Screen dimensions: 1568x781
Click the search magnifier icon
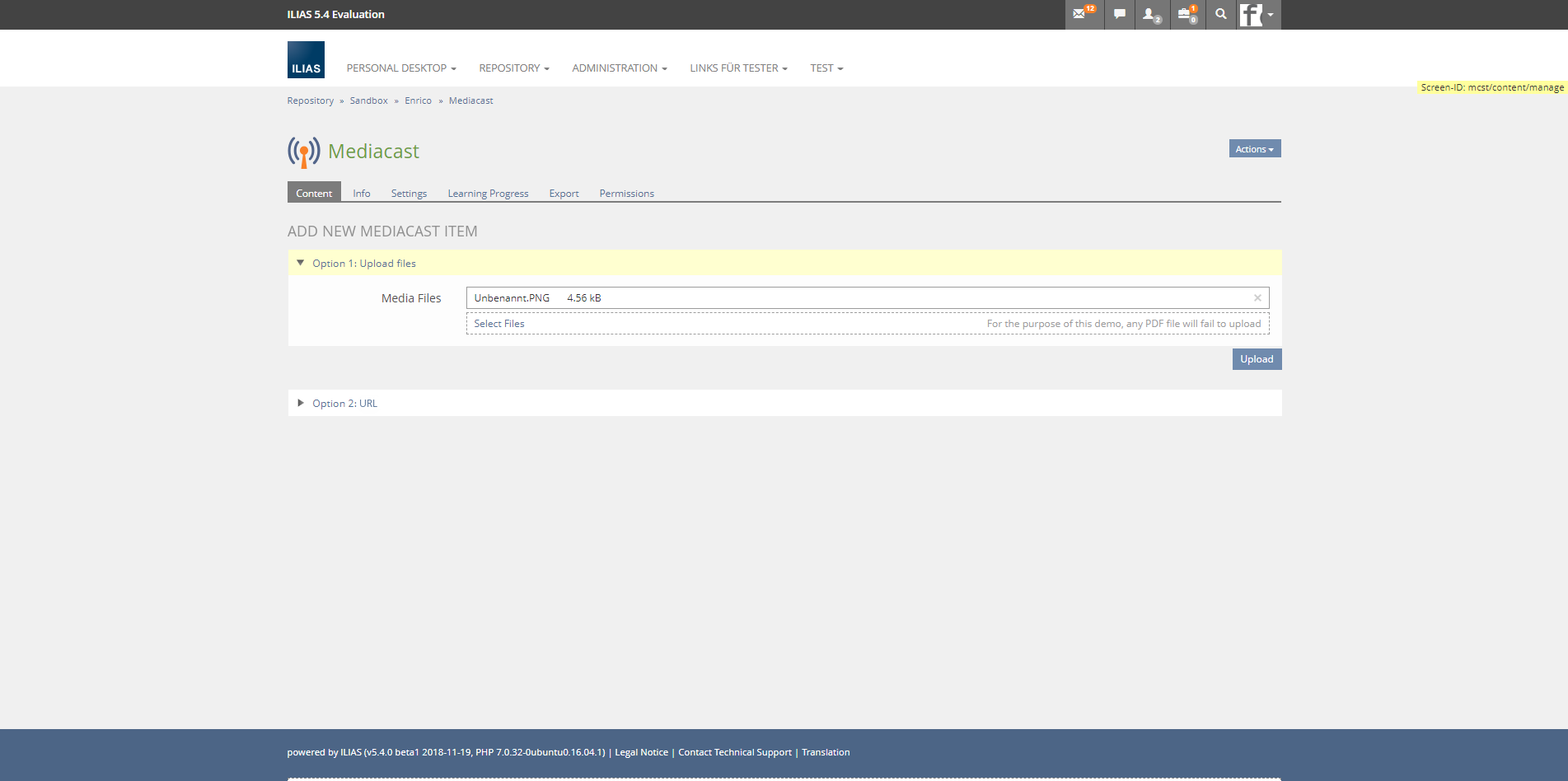pos(1220,14)
